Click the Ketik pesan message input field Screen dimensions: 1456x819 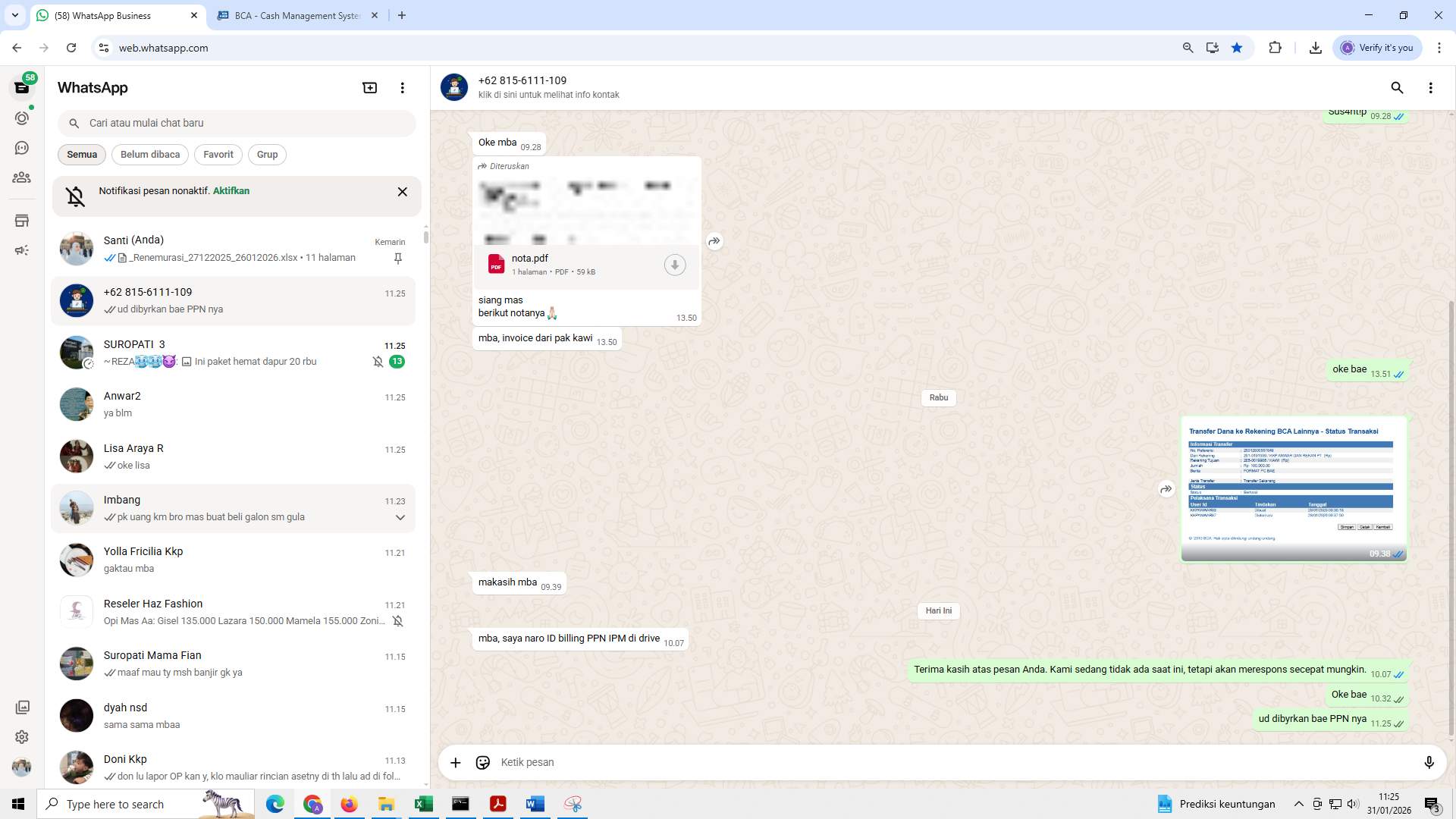[x=834, y=762]
